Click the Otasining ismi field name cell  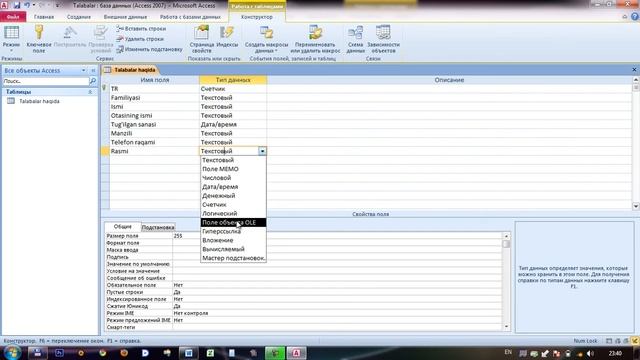(154, 116)
